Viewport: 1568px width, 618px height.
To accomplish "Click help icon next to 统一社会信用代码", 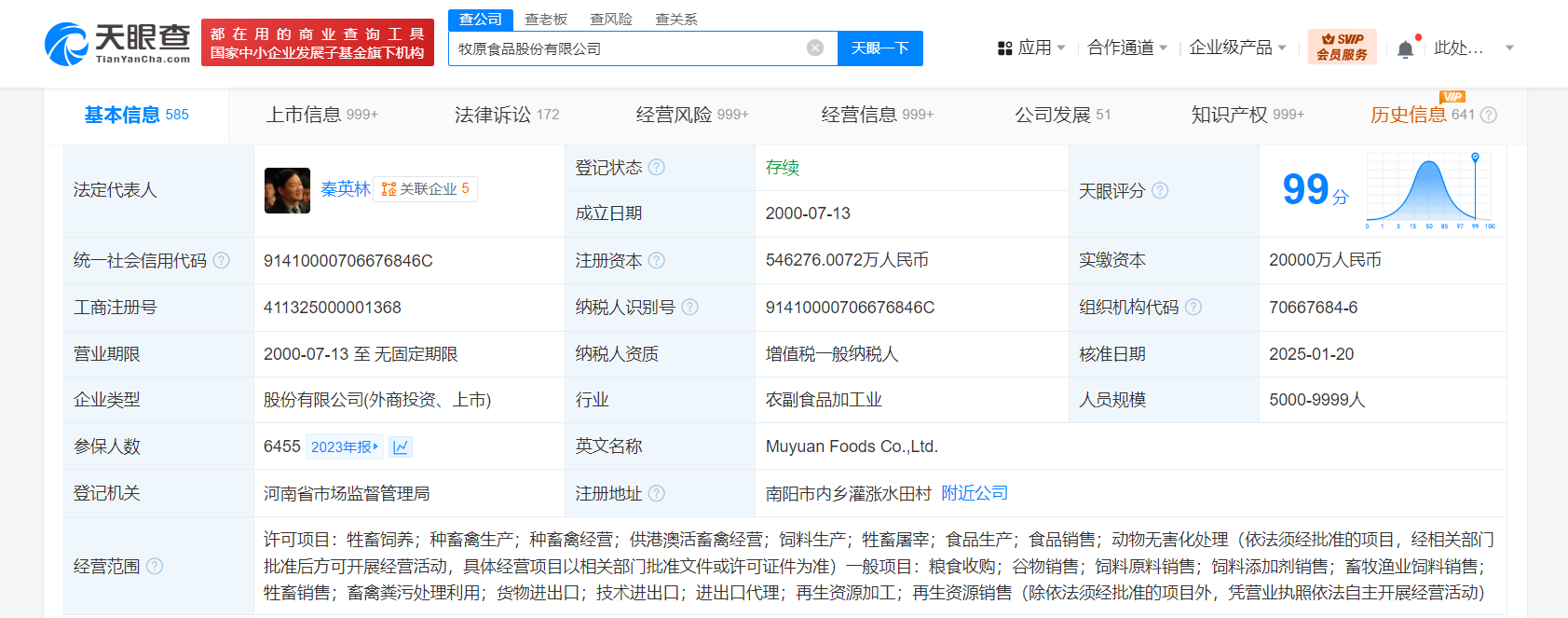I will 222,261.
